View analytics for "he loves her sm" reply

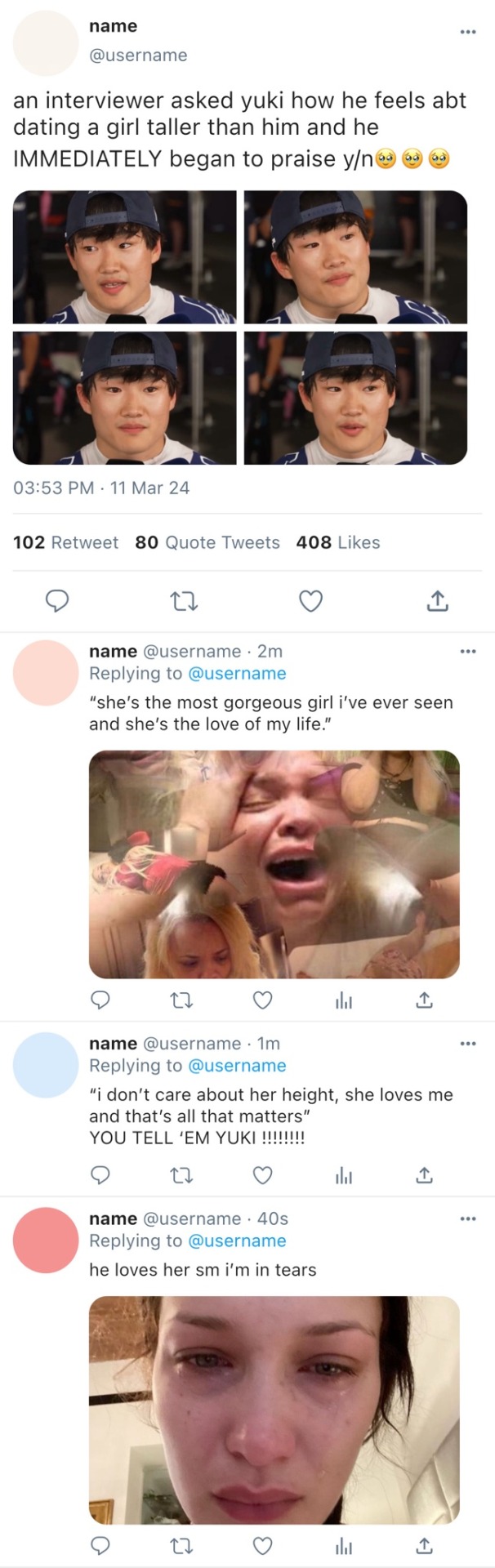pos(344,1545)
